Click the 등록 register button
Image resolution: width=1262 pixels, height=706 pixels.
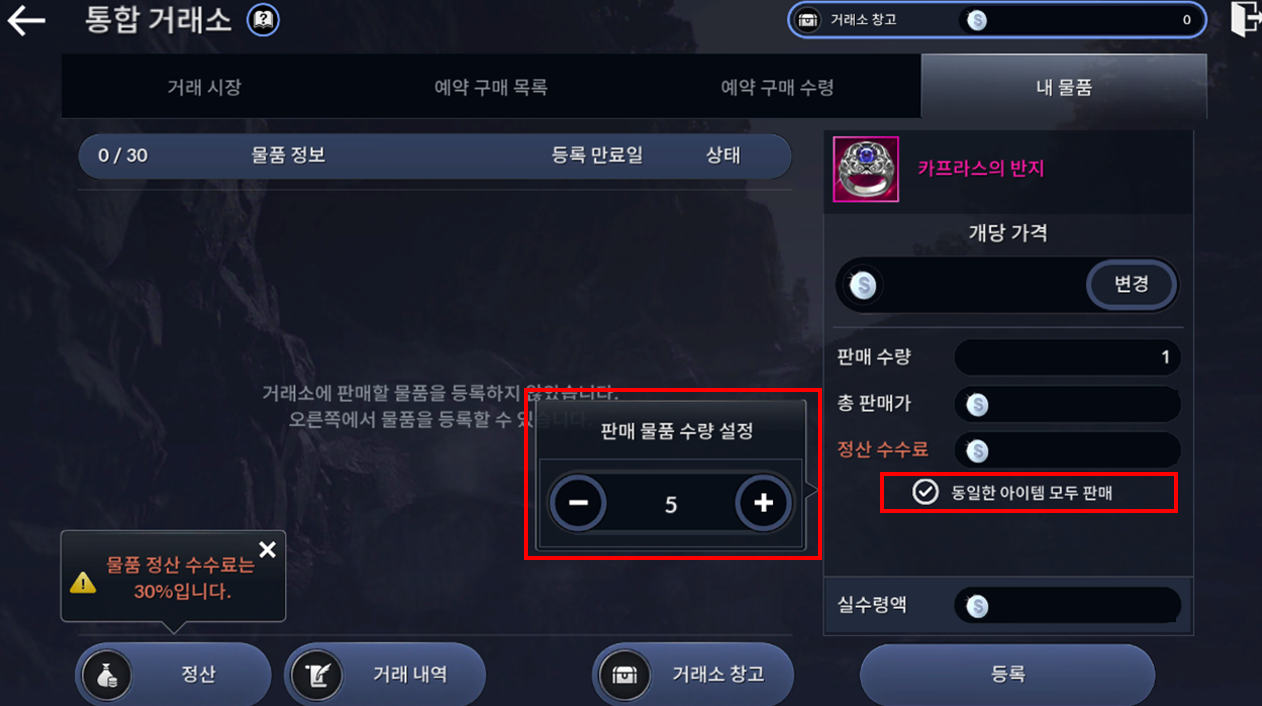1007,674
